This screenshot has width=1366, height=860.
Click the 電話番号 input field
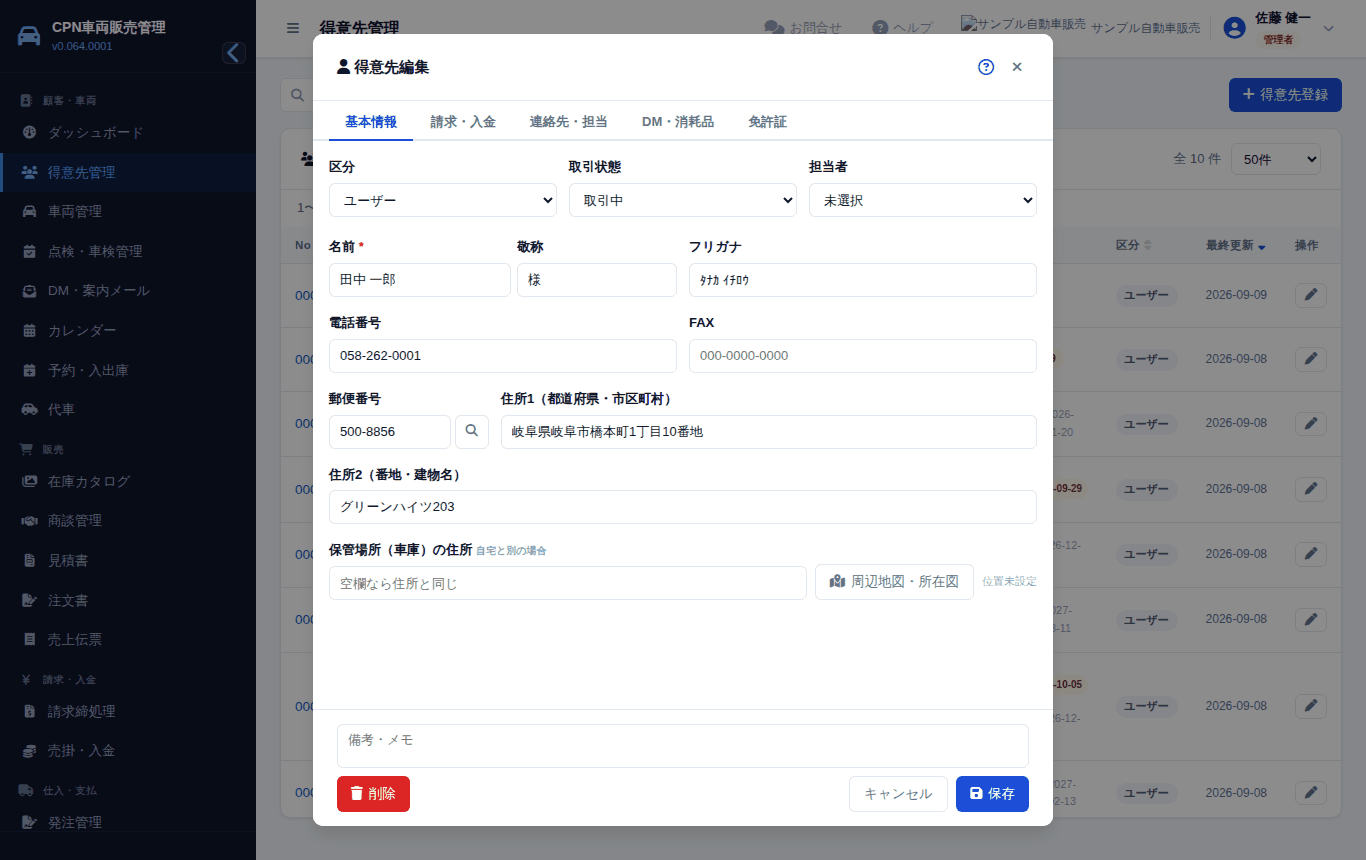click(503, 356)
